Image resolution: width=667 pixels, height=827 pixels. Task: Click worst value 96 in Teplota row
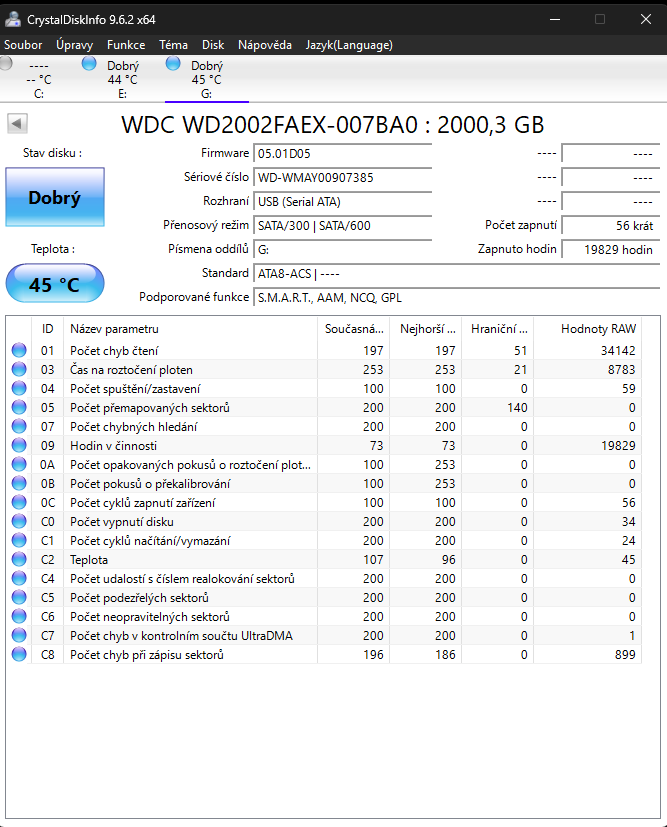coord(449,560)
